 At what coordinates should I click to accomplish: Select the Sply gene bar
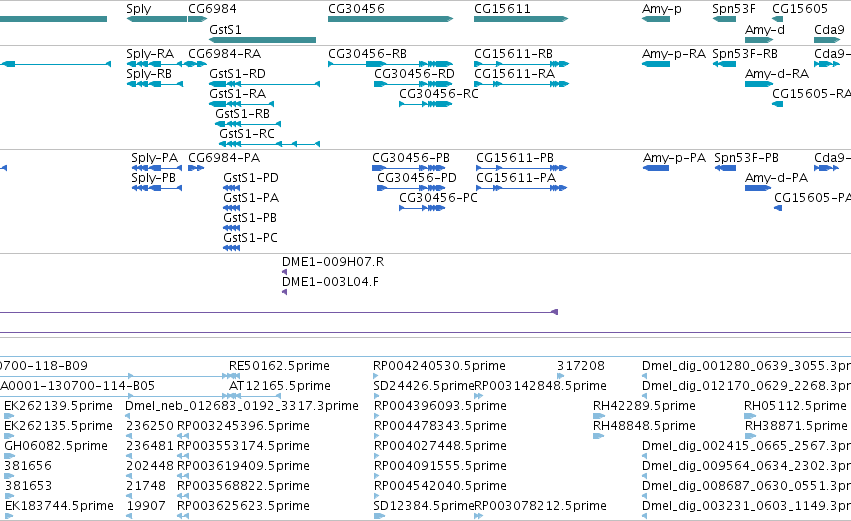click(x=157, y=19)
